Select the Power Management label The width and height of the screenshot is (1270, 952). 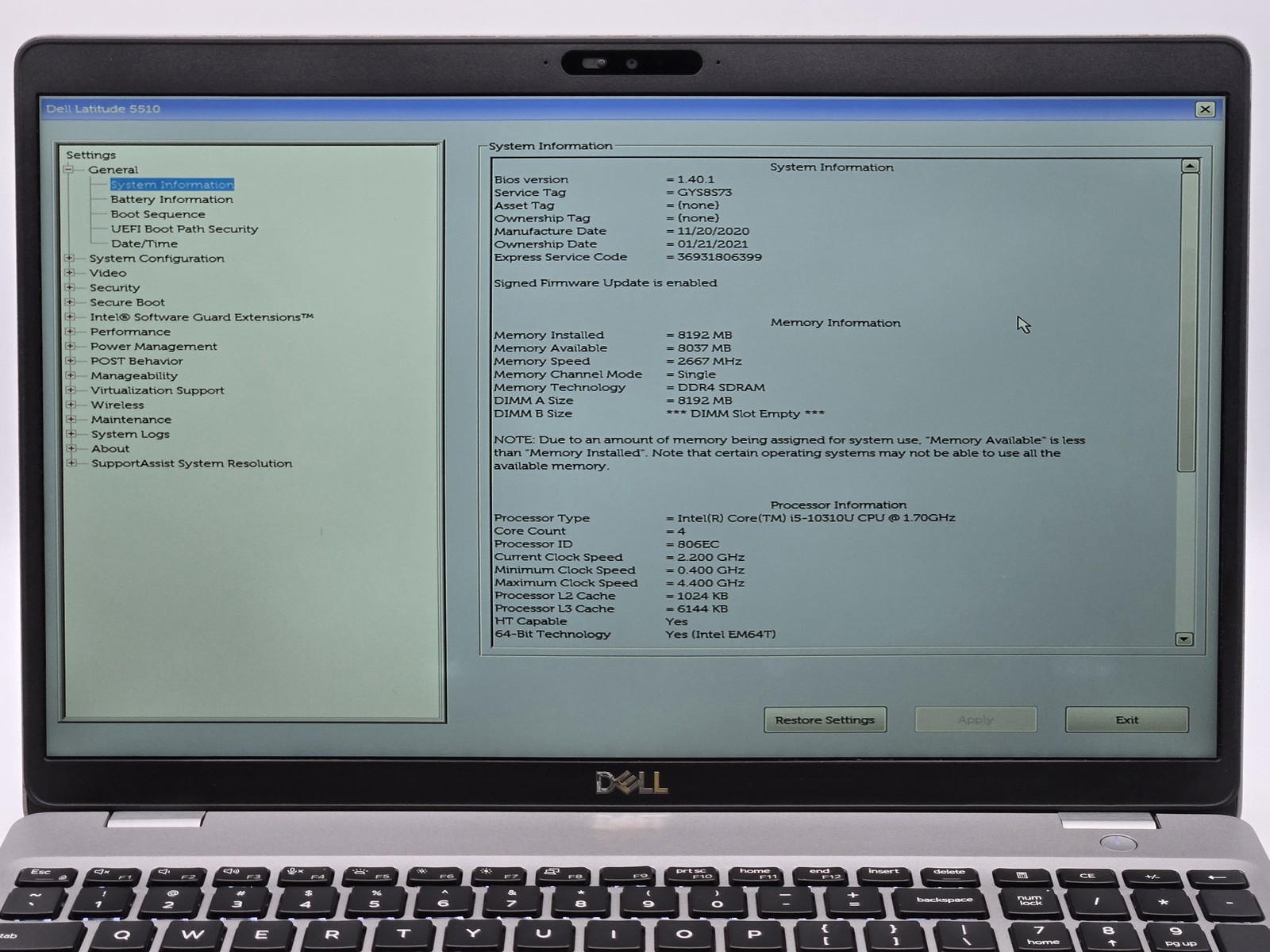coord(153,347)
